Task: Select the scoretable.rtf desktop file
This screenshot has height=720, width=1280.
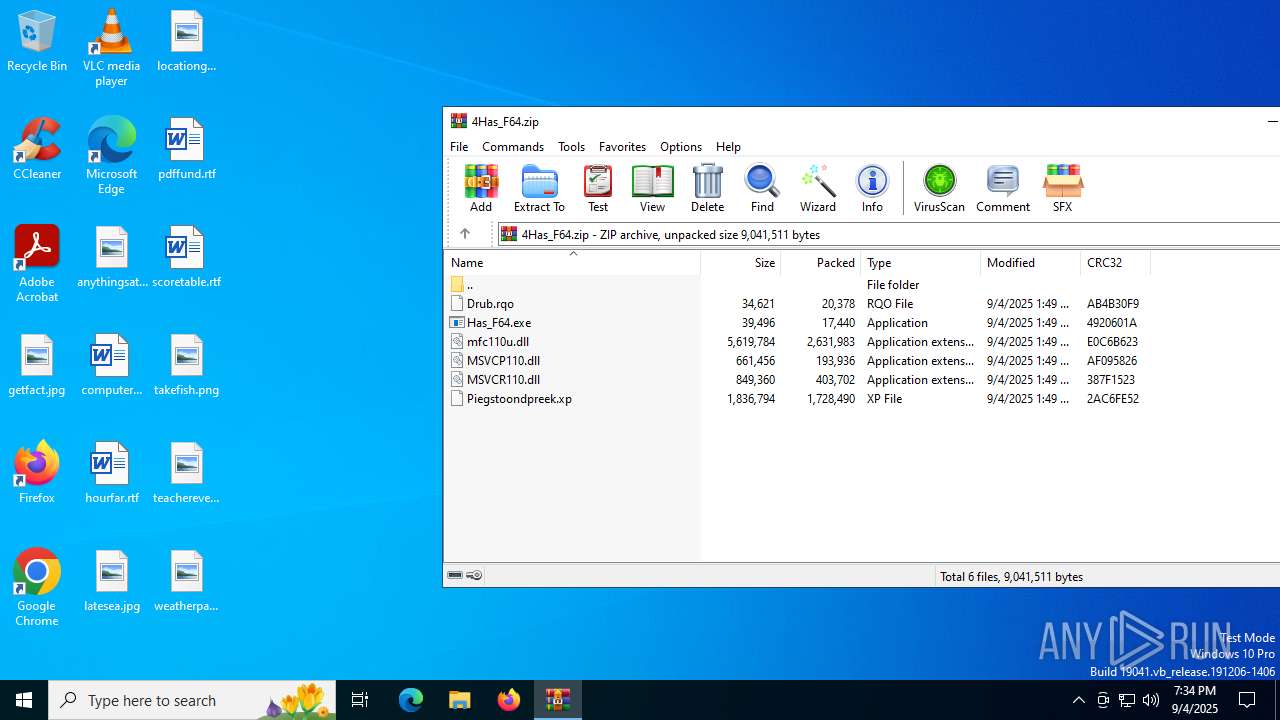Action: [186, 257]
